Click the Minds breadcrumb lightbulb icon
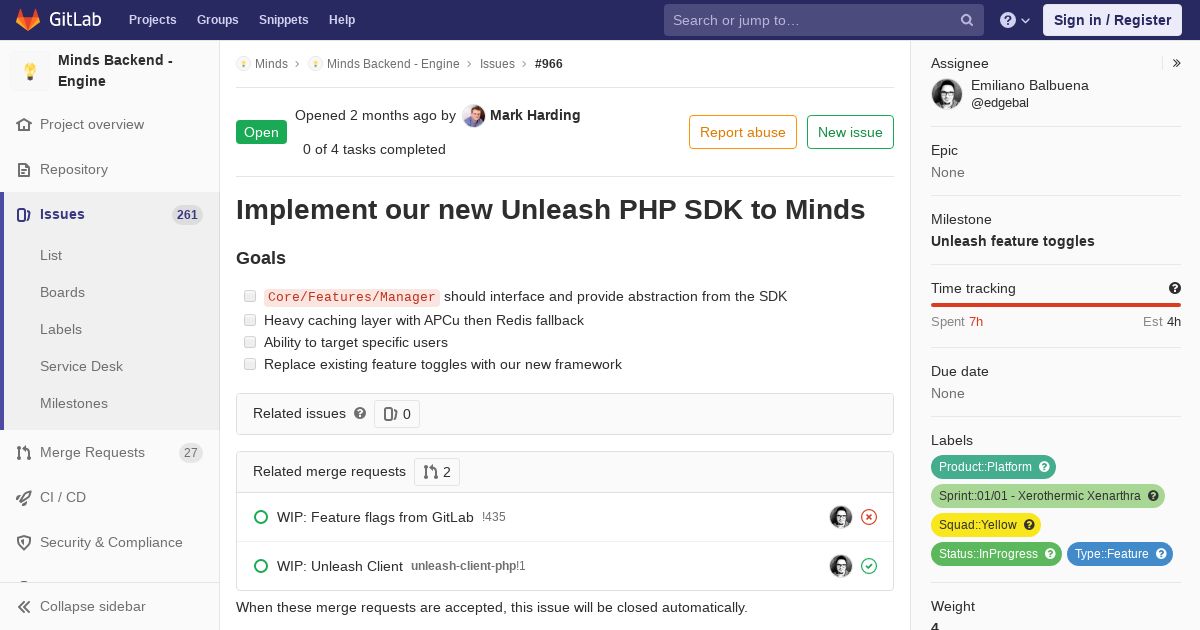This screenshot has width=1200, height=630. 243,64
